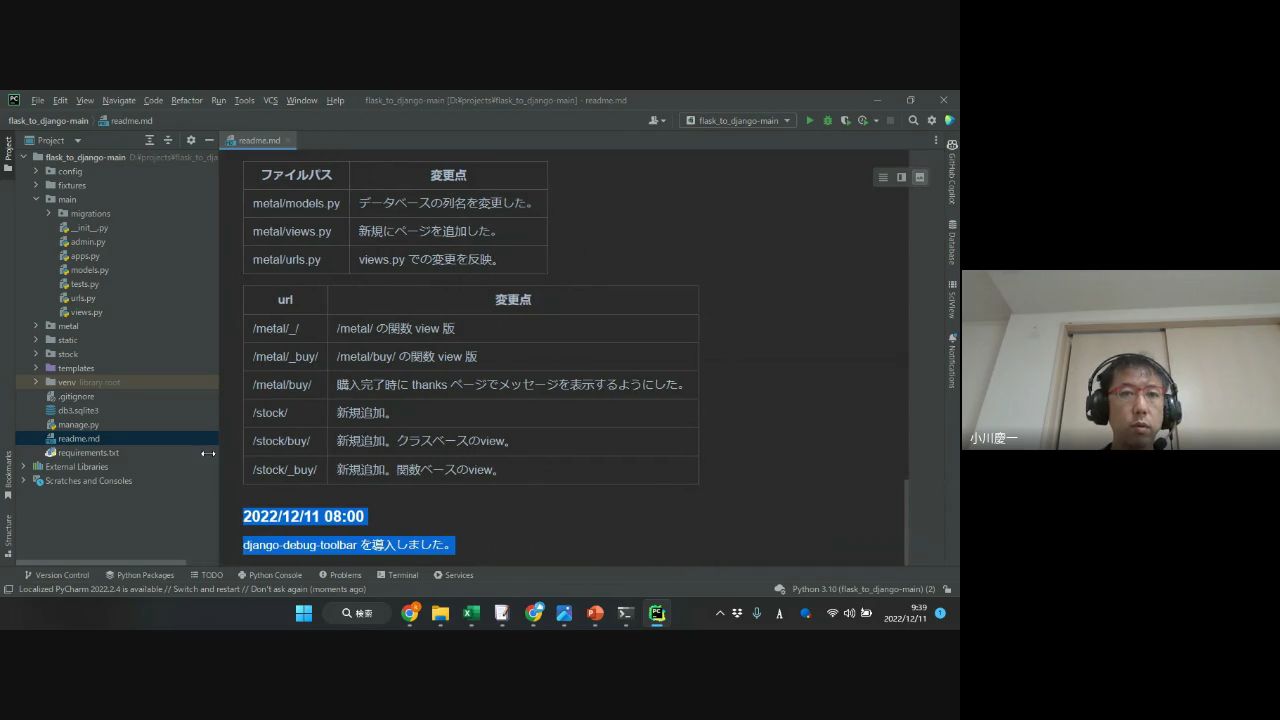This screenshot has width=1280, height=720.
Task: Hide the Project tool window
Action: (209, 141)
